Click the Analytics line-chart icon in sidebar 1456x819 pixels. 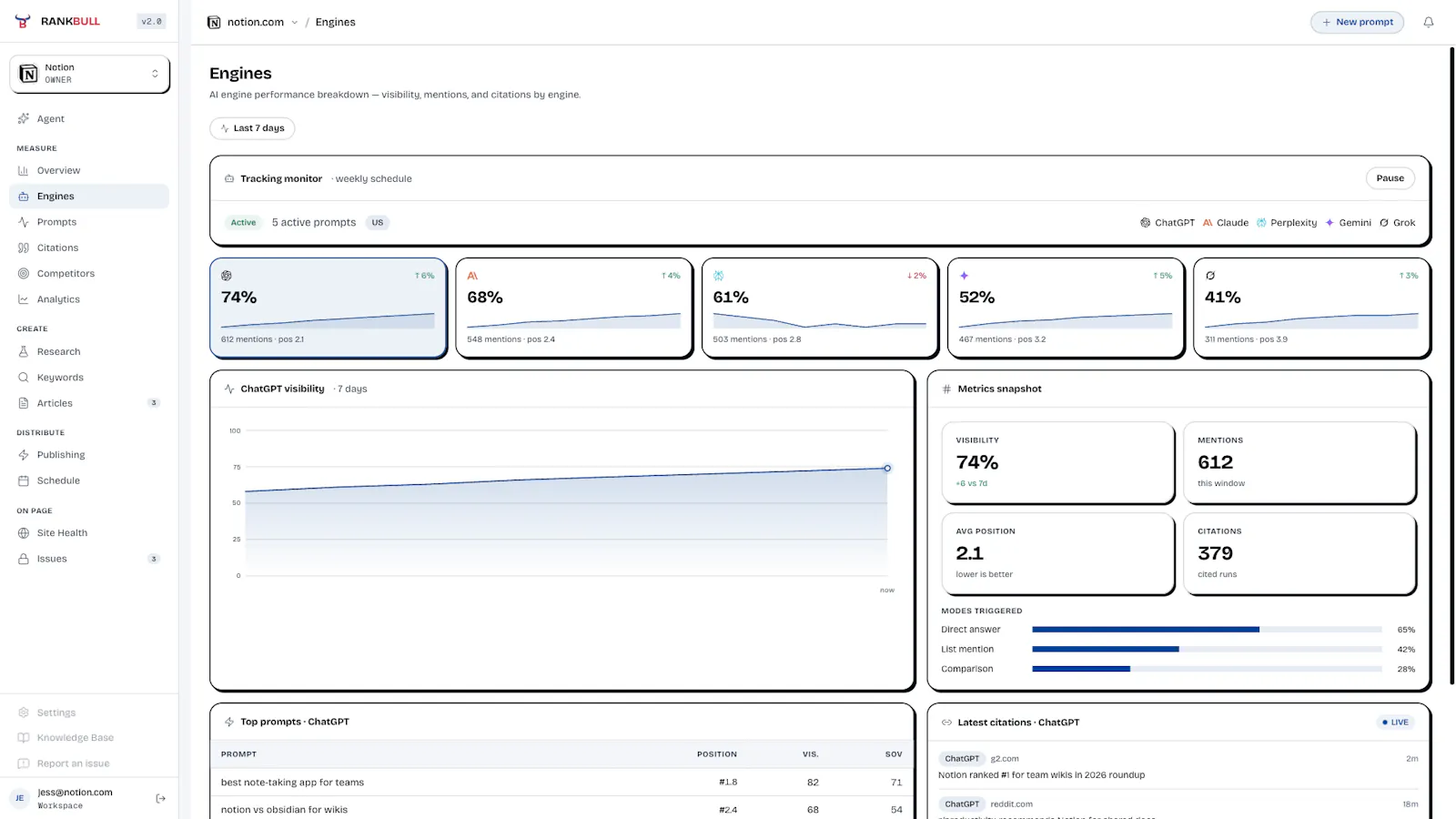click(24, 299)
